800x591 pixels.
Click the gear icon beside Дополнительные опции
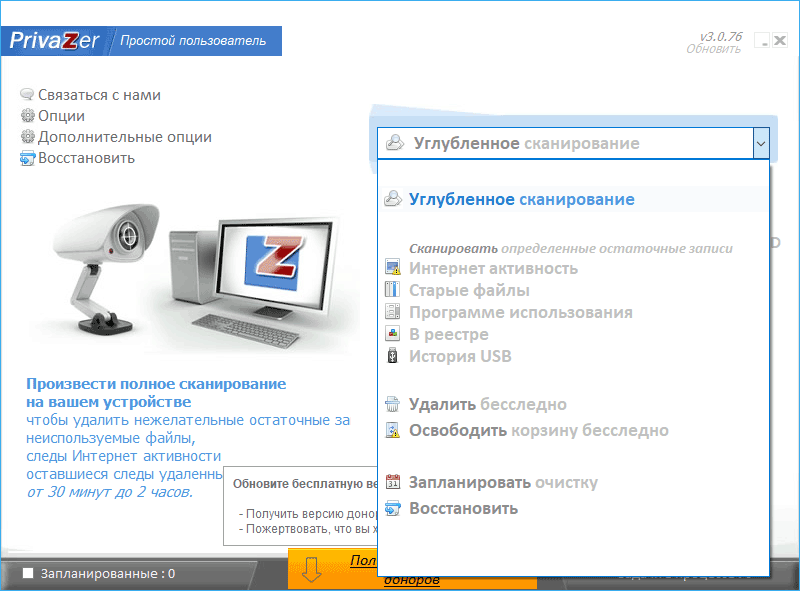tap(28, 137)
